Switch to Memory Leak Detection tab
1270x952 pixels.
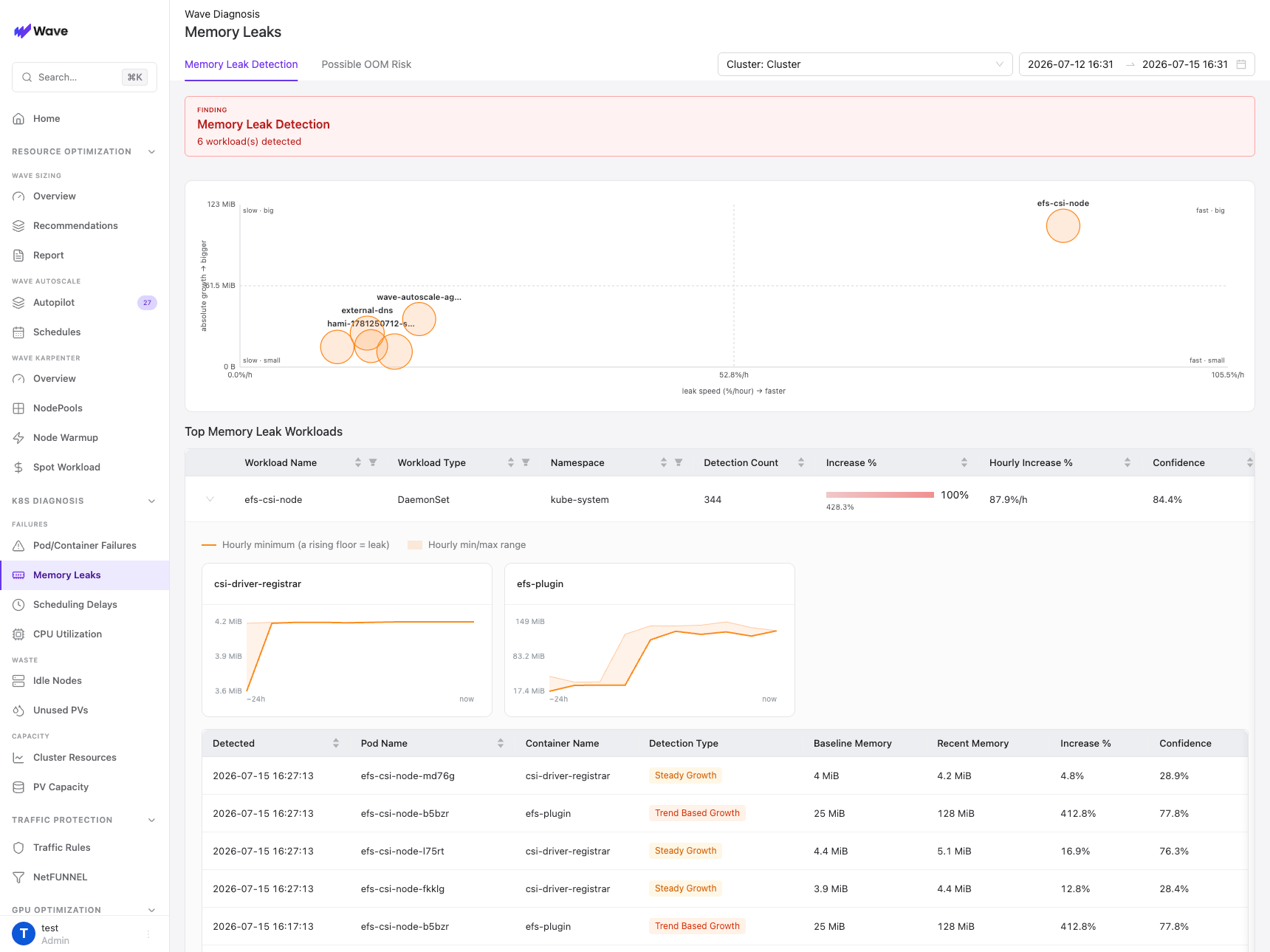point(241,65)
